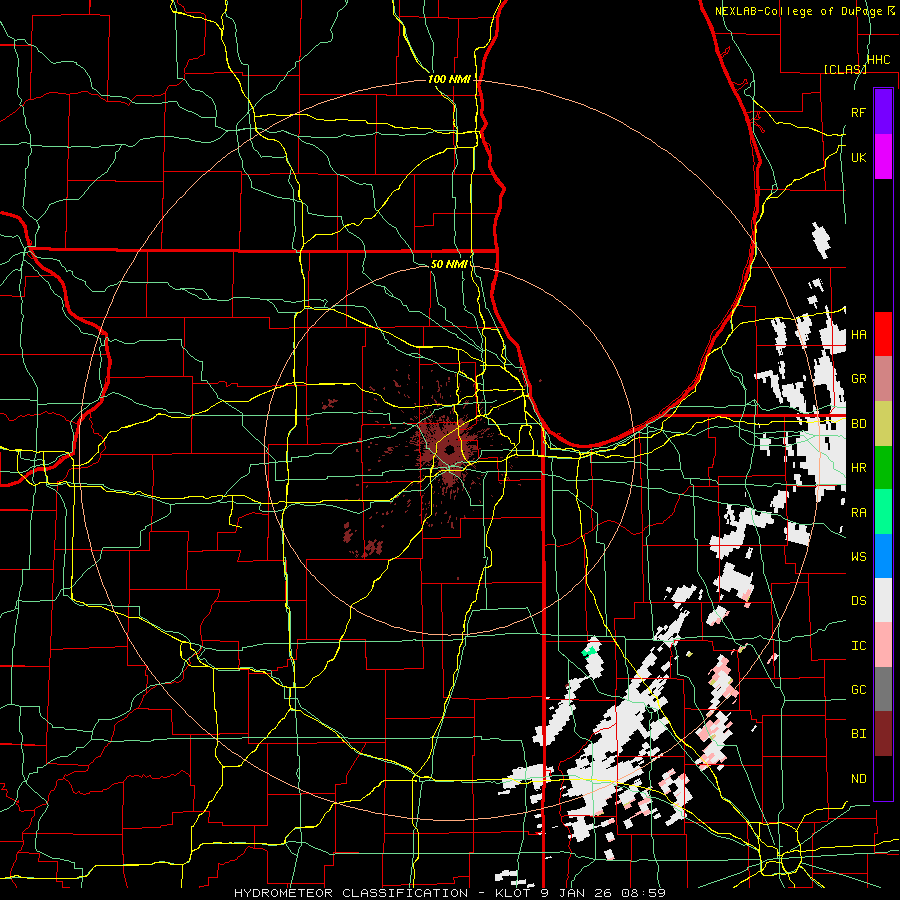The image size is (900, 900).
Task: Click the KLOT radar site dark center dot
Action: (x=449, y=449)
